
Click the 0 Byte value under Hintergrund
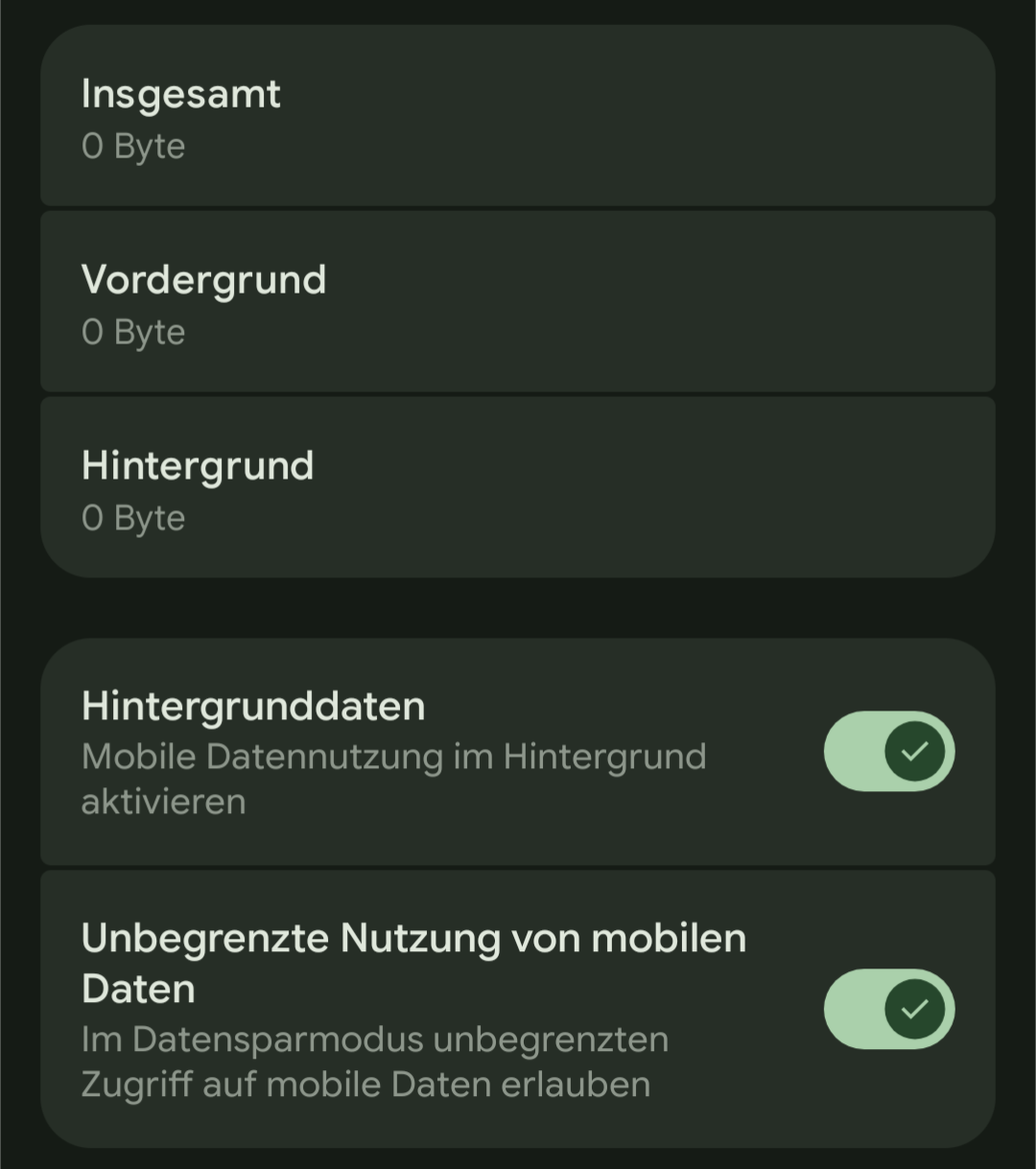133,519
